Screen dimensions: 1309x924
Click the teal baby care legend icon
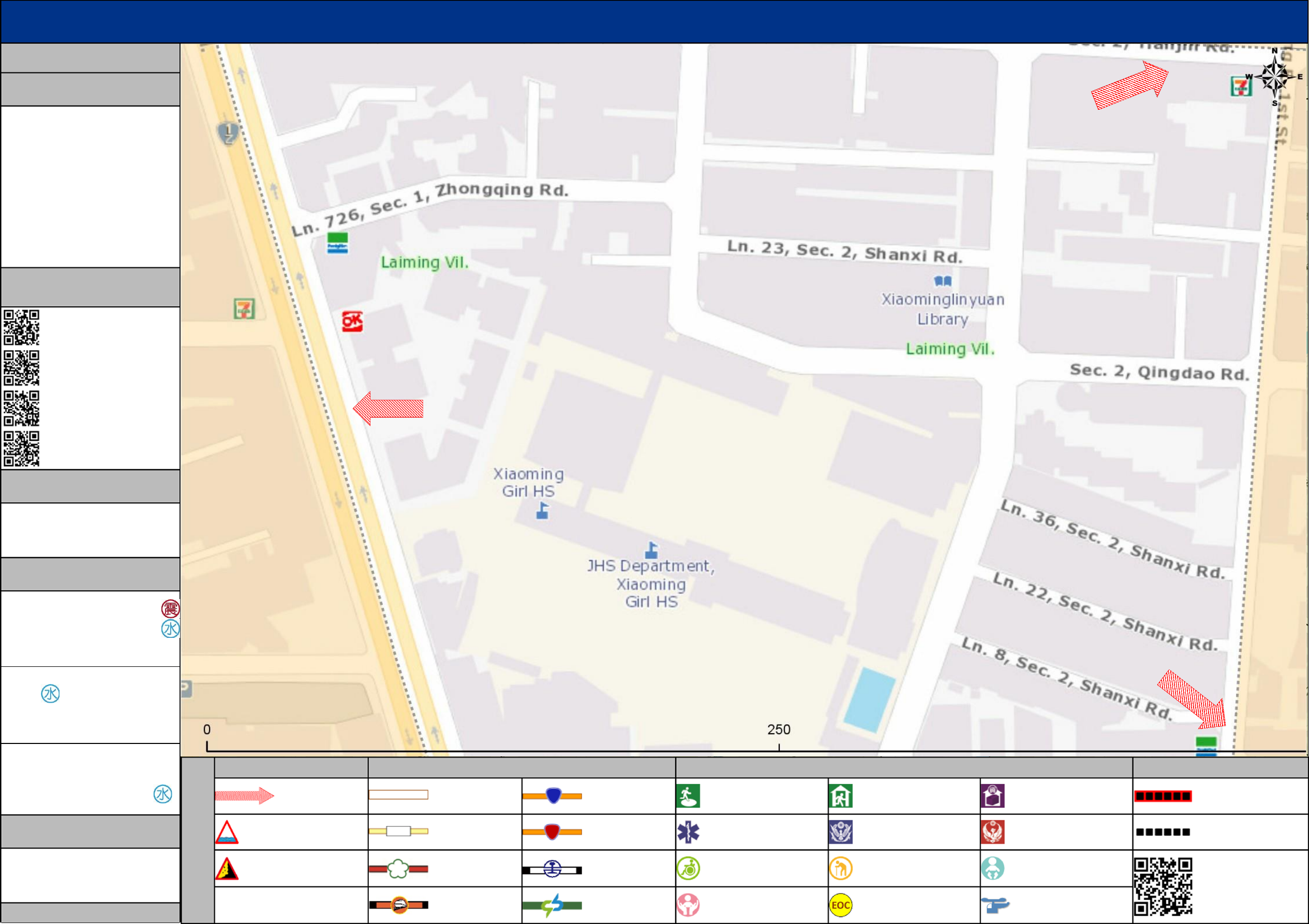(x=992, y=869)
